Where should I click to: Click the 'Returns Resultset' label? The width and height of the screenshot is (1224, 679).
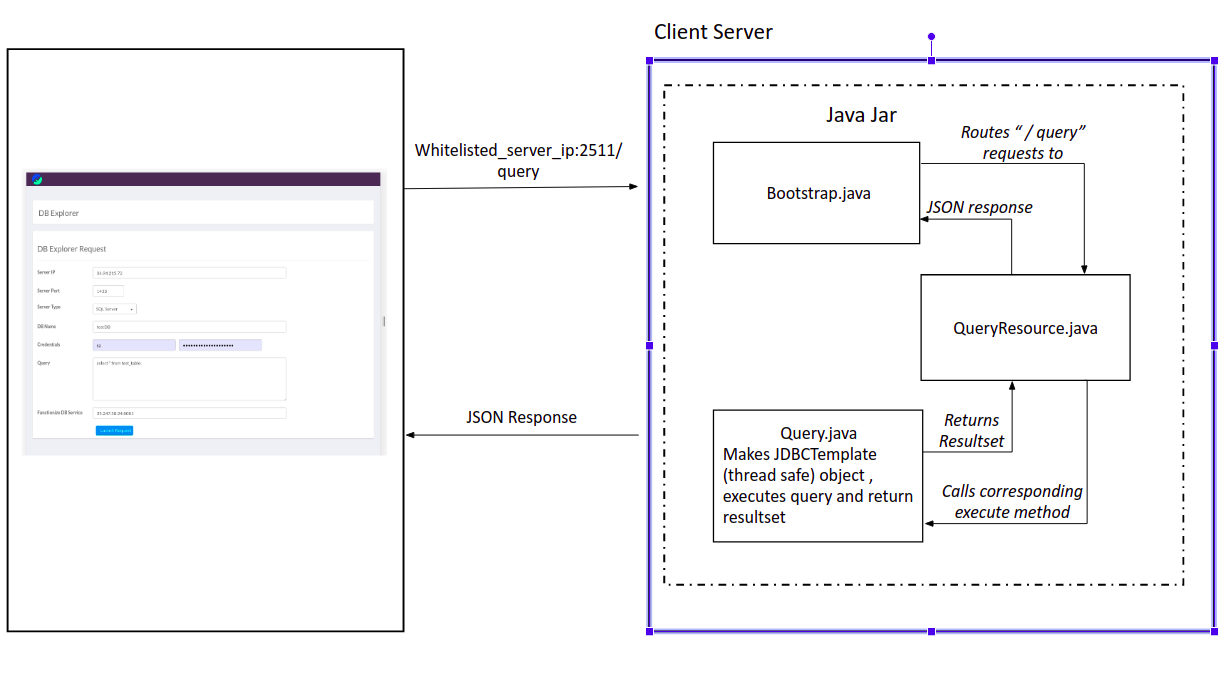click(971, 431)
